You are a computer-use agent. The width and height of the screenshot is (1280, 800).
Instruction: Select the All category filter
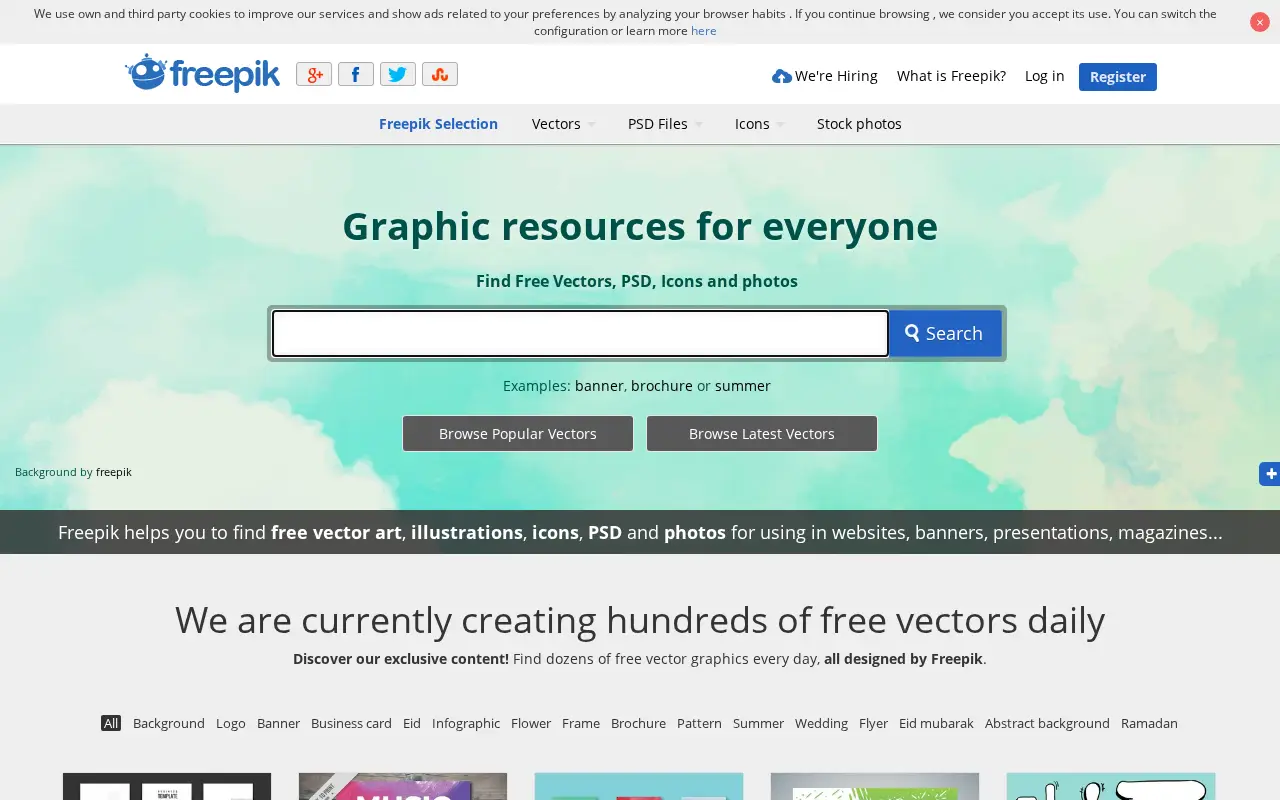pos(111,723)
